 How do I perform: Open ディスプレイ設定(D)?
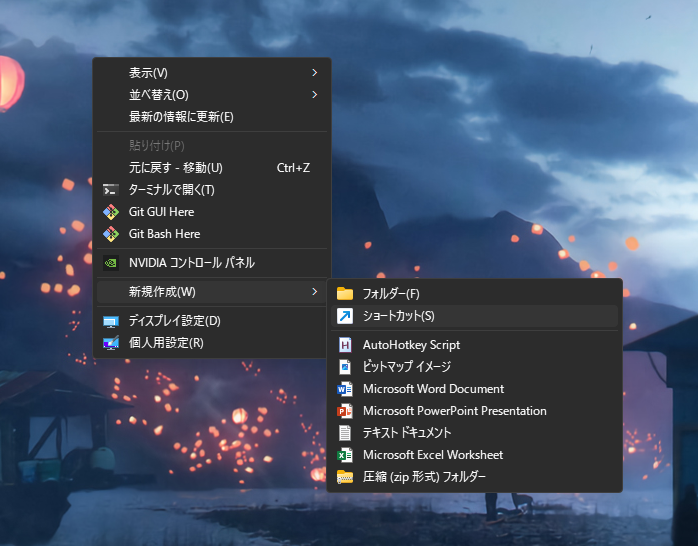tap(212, 321)
